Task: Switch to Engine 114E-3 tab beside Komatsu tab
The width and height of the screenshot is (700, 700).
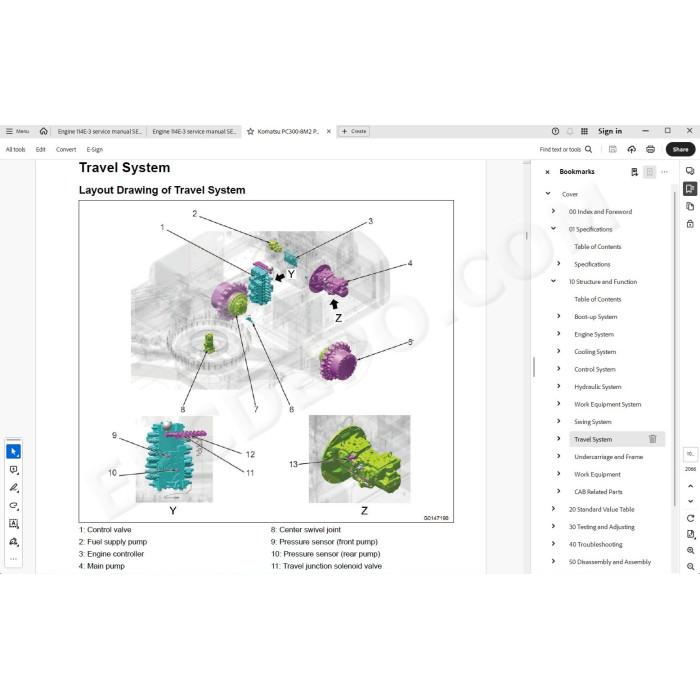Action: (x=194, y=131)
